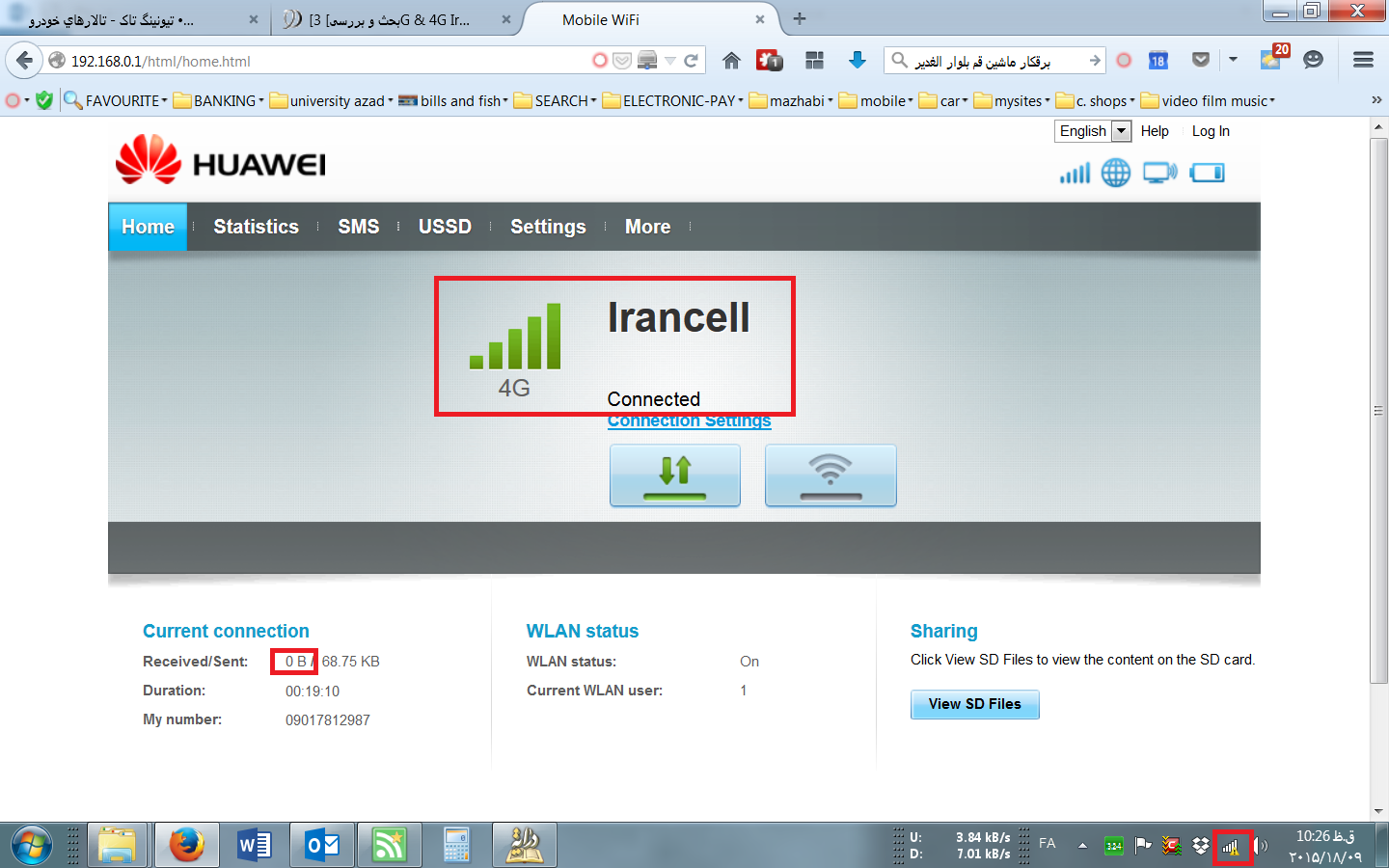Open the English language dropdown

point(1092,131)
